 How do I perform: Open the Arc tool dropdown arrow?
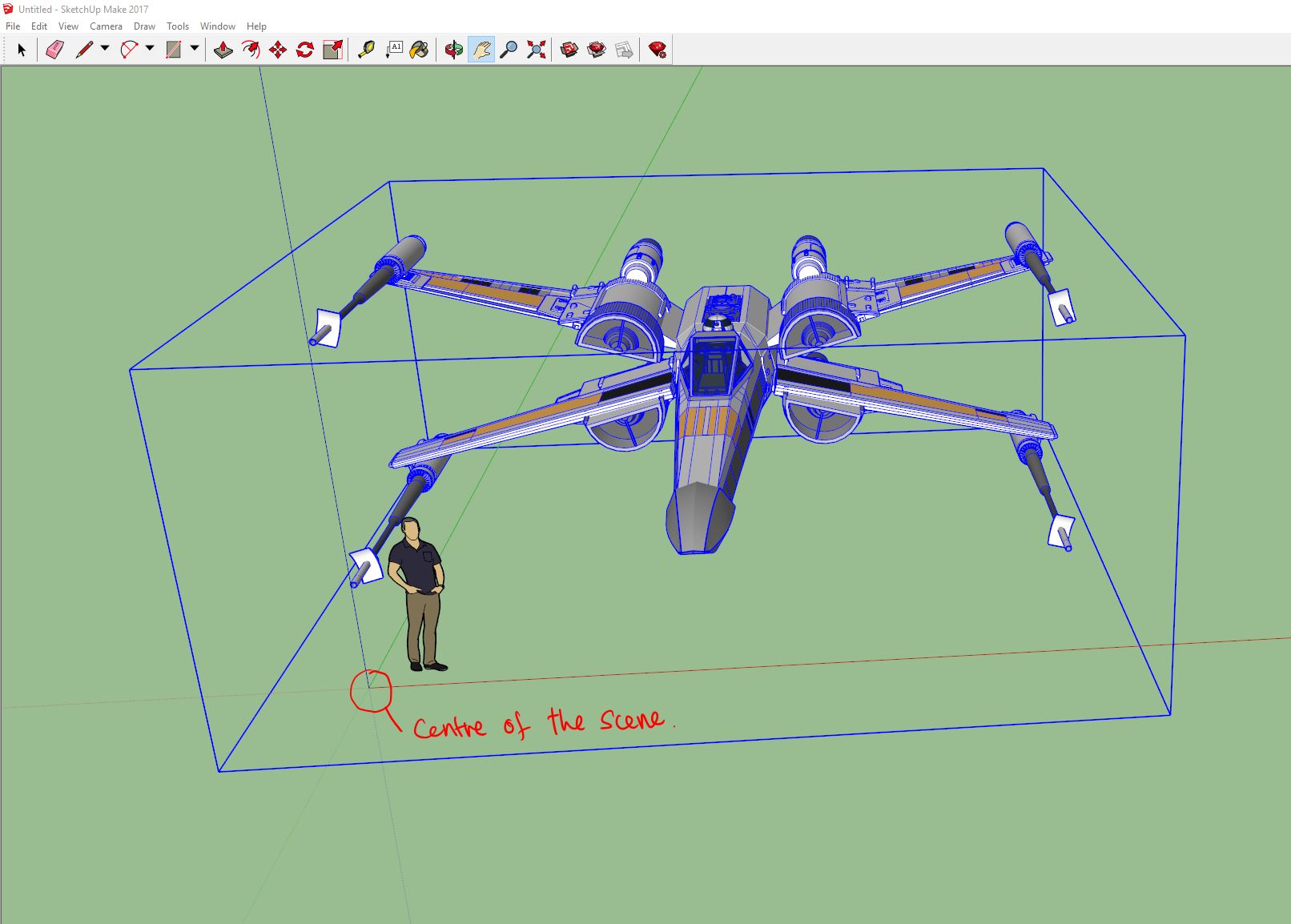click(150, 49)
